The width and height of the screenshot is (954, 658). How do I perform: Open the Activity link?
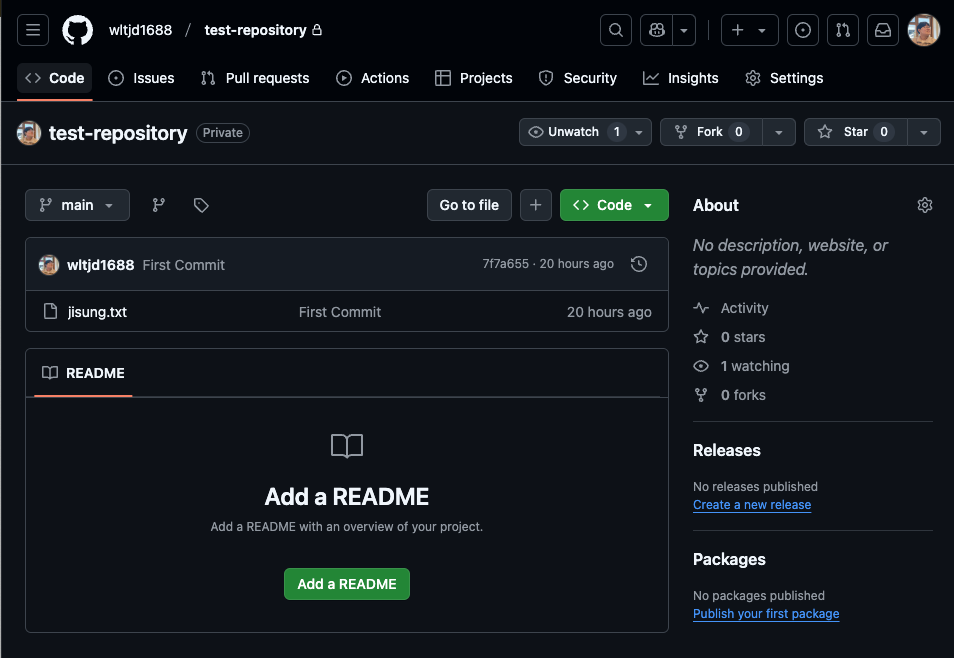[744, 308]
